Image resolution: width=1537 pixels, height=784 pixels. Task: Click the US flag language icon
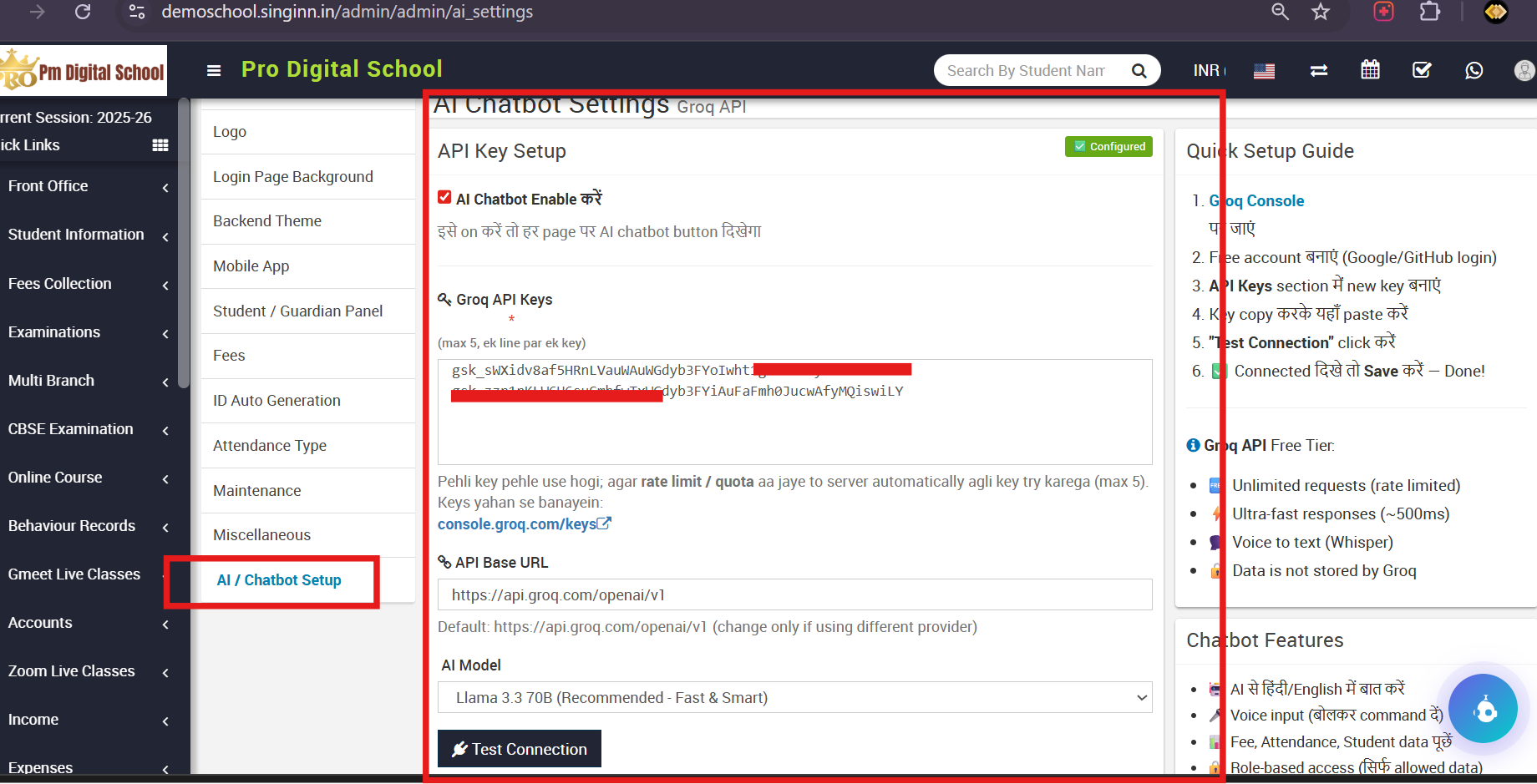(x=1264, y=71)
